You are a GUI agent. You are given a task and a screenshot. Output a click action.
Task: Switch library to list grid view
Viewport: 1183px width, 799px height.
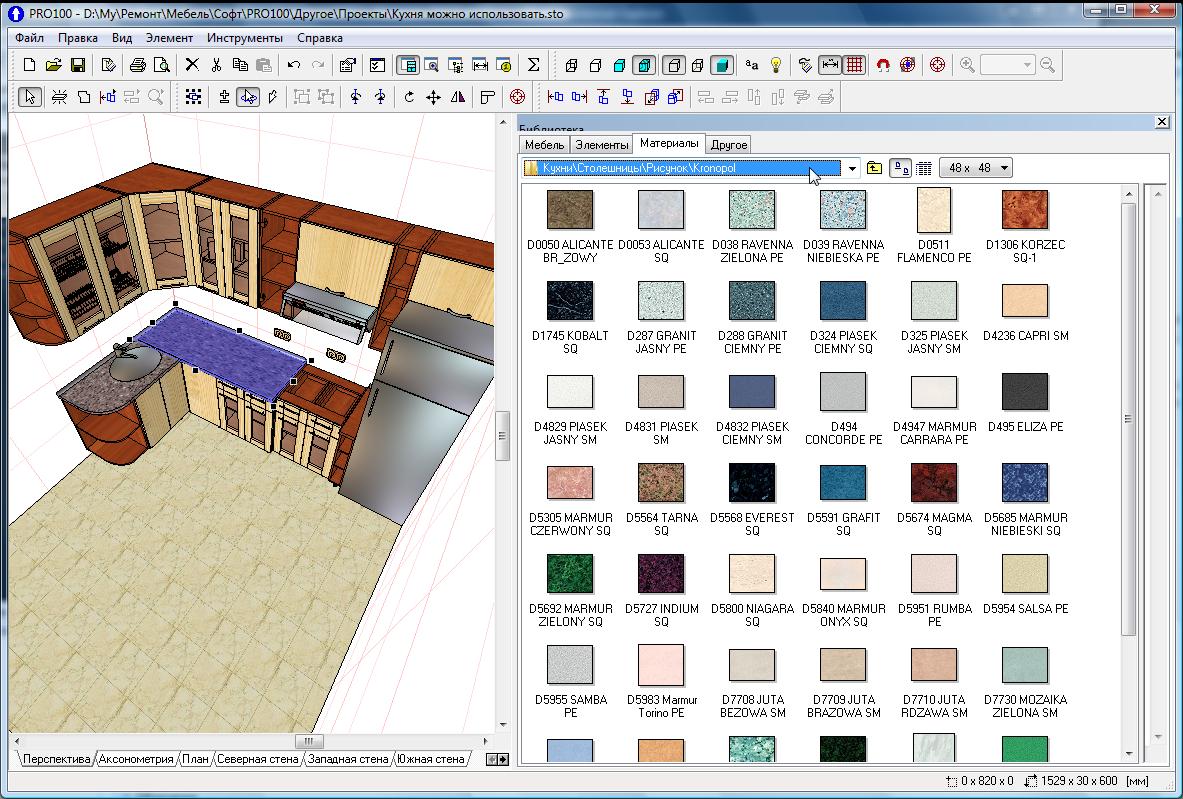[x=924, y=168]
